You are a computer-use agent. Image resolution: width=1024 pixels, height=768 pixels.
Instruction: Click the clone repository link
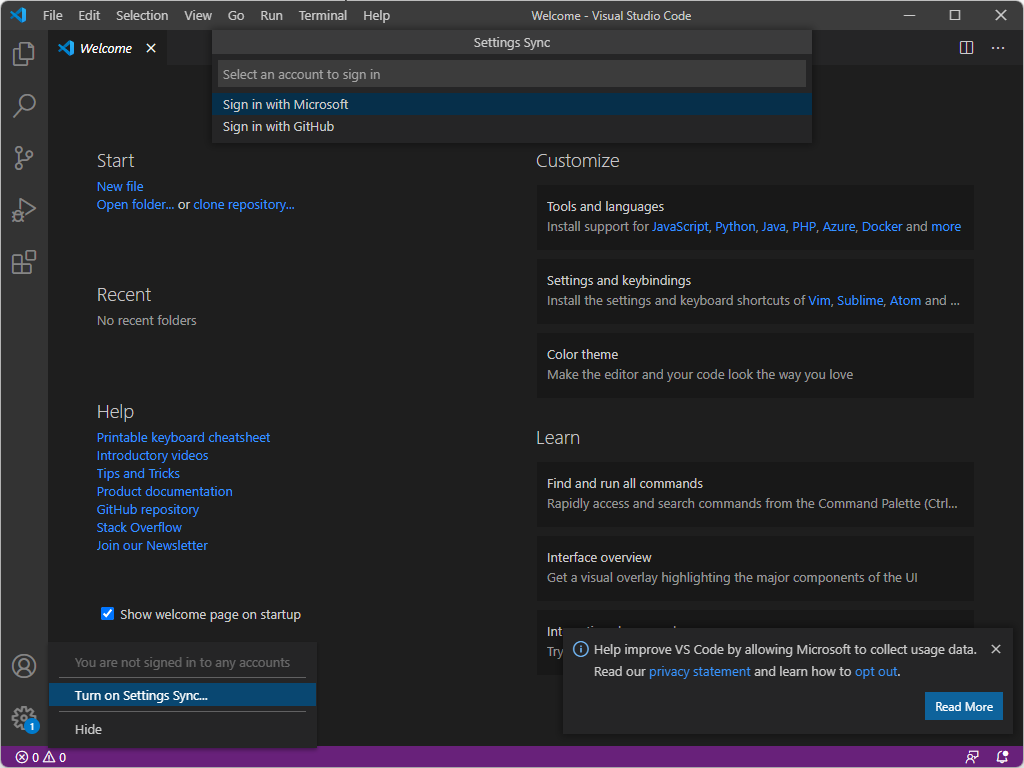[244, 204]
